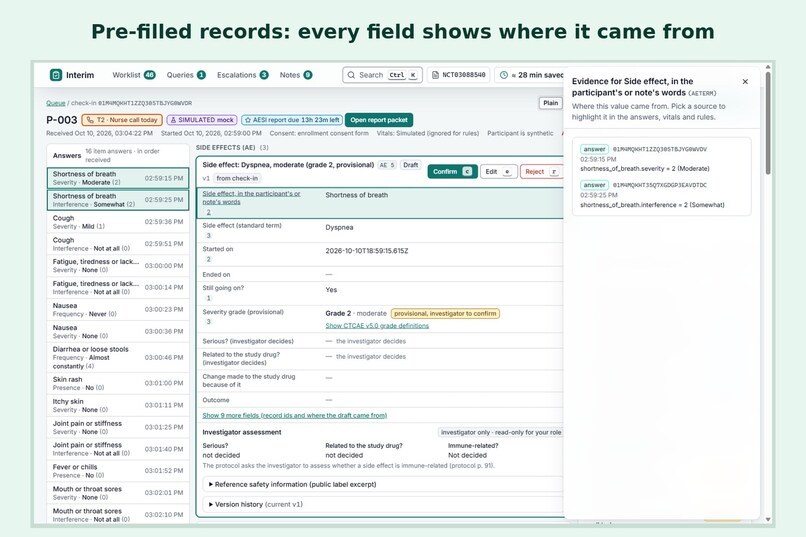This screenshot has height=537, width=806.
Task: Click the page vertical scrollbar
Action: (x=768, y=123)
